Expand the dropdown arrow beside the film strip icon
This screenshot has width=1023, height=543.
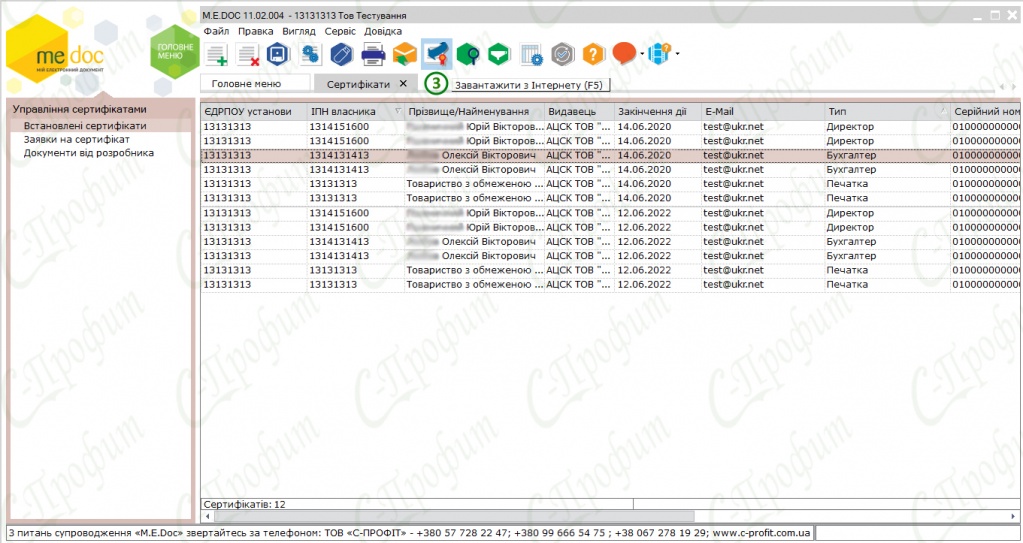click(x=677, y=54)
